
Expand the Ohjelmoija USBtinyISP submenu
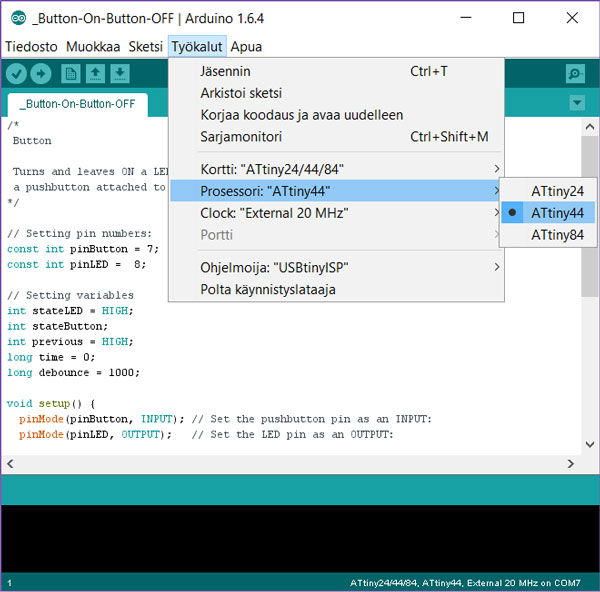(x=336, y=267)
